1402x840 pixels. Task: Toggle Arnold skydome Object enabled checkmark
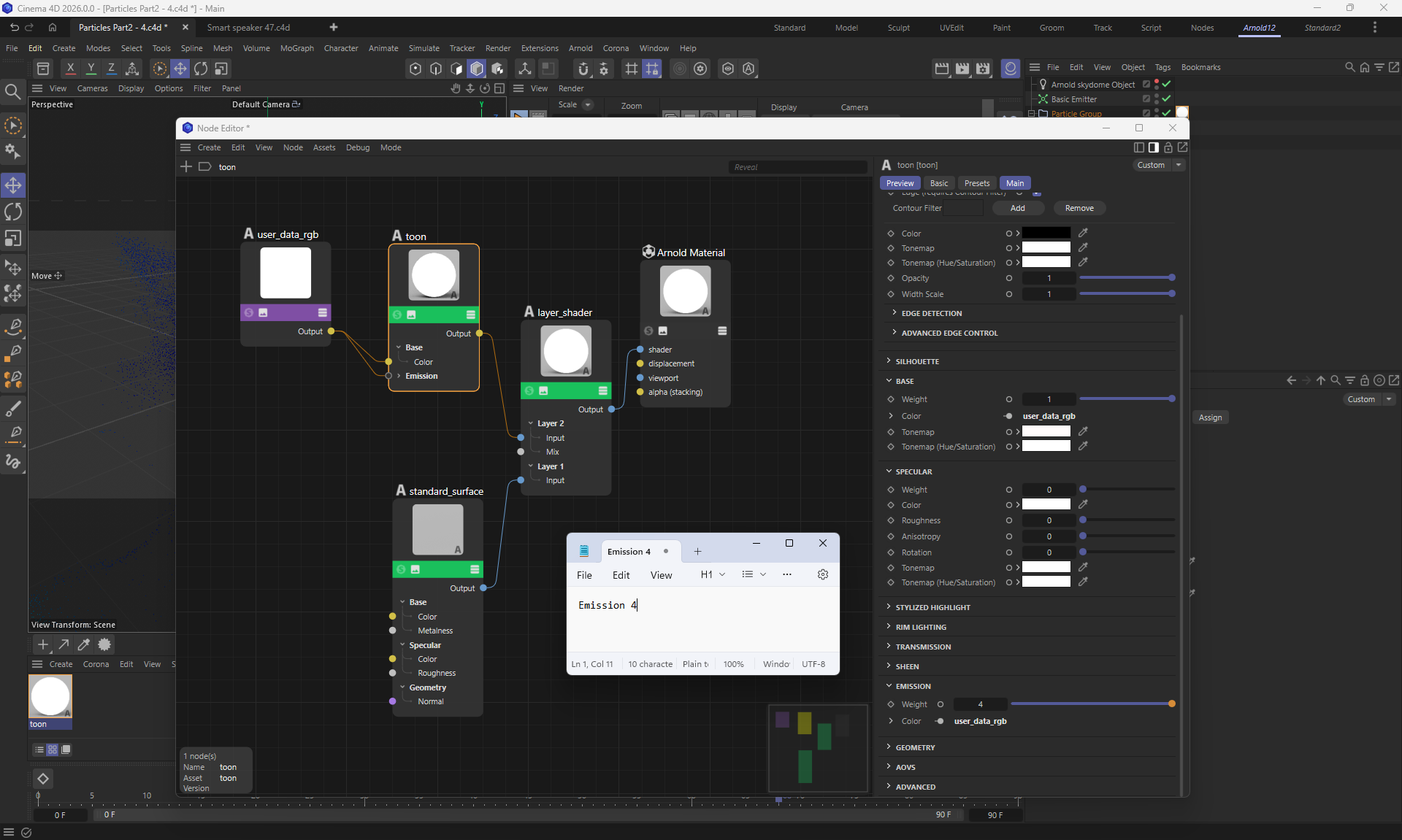[1167, 85]
